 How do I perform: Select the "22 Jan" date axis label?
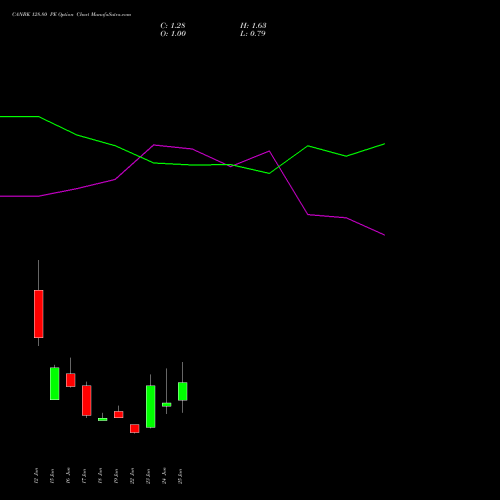pos(132,476)
